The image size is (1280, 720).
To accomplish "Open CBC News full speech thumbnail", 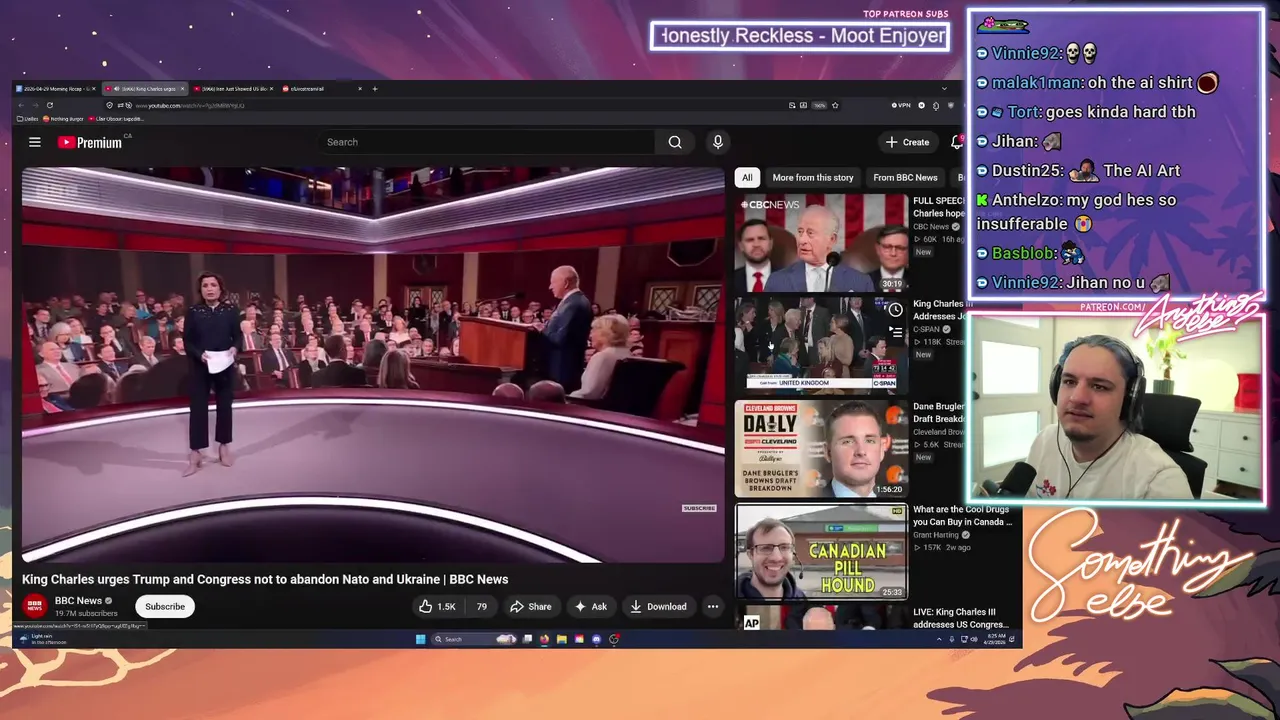I will (x=821, y=243).
